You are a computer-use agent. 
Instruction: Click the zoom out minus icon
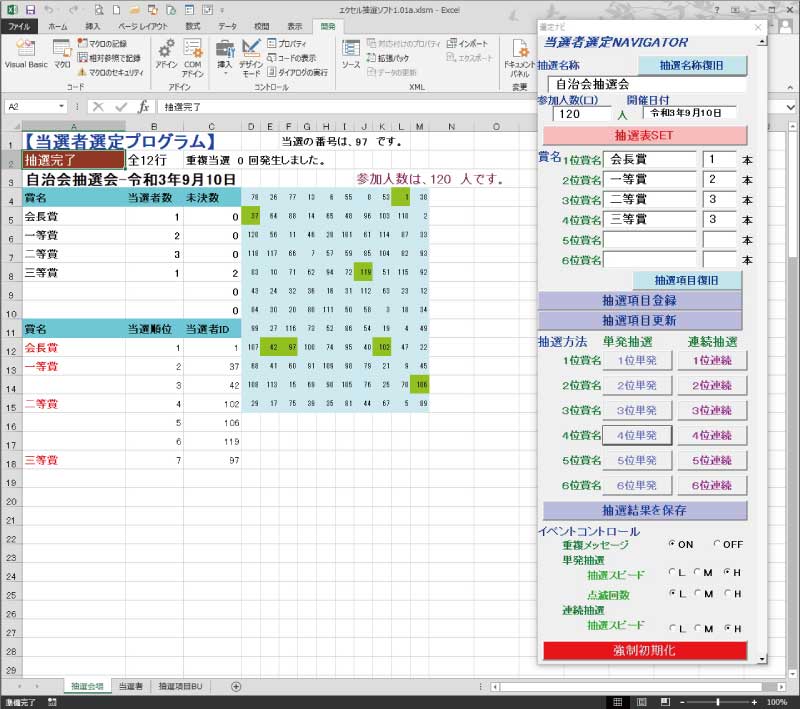click(x=682, y=702)
